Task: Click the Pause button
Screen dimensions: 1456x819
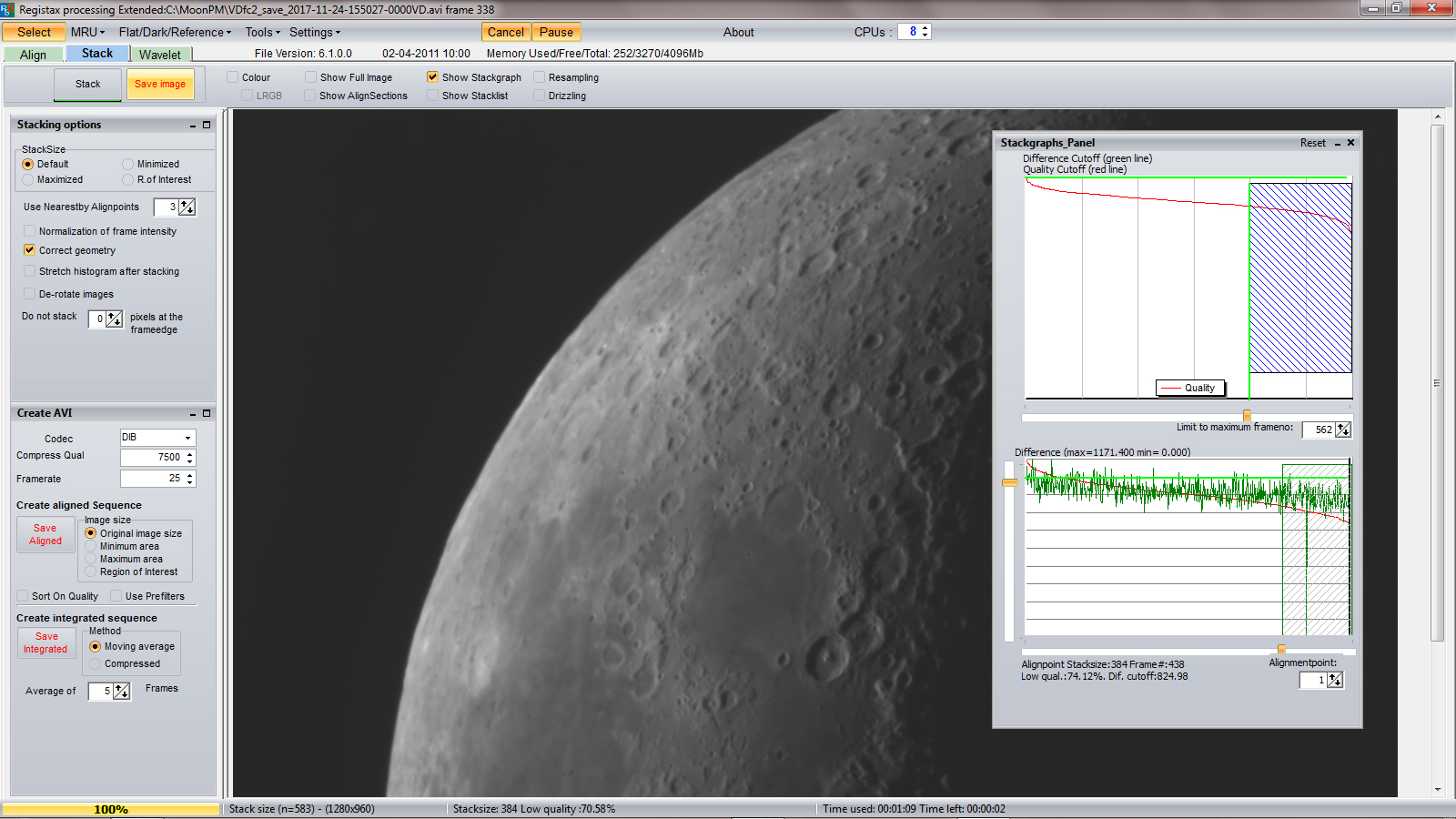Action: (x=556, y=32)
